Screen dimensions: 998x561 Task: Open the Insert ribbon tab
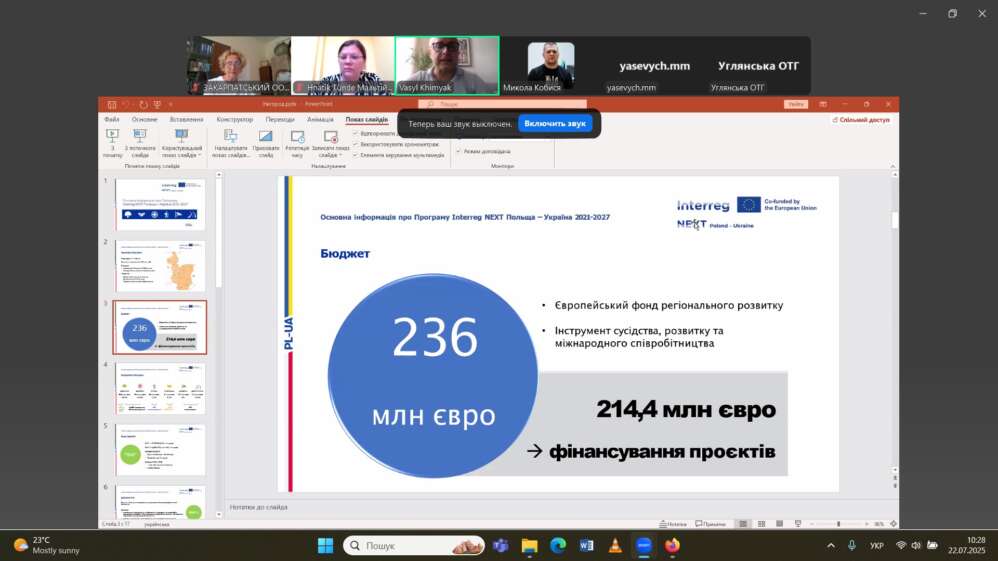point(186,120)
